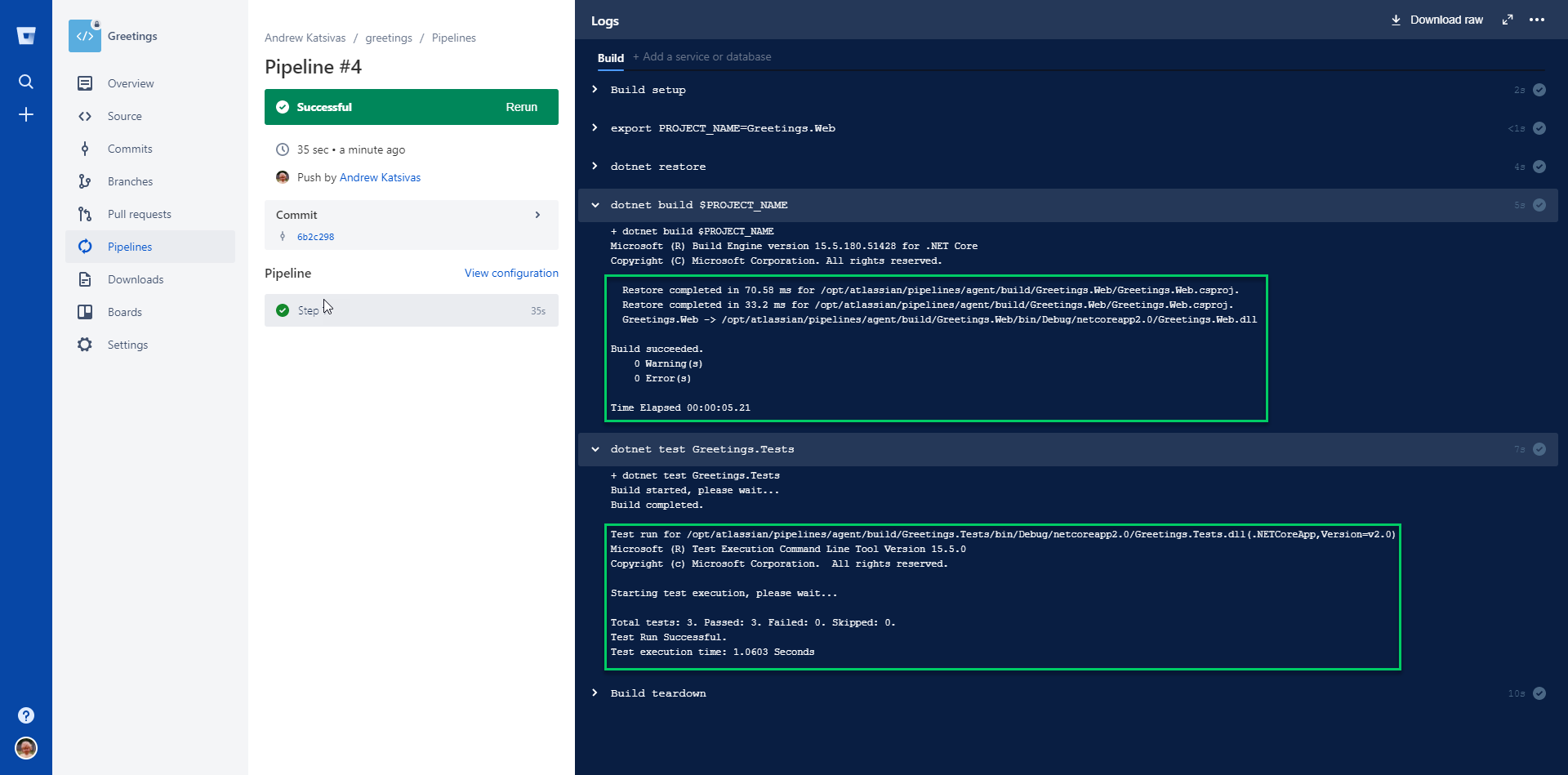
Task: Open the Downloads section
Action: tap(136, 279)
